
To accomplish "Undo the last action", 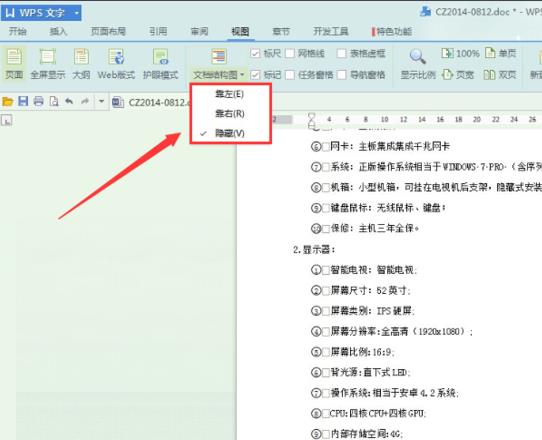I will (x=69, y=101).
